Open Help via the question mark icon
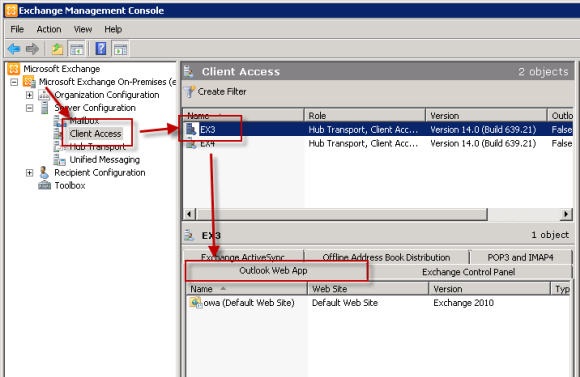Image resolution: width=580 pixels, height=377 pixels. click(x=101, y=48)
